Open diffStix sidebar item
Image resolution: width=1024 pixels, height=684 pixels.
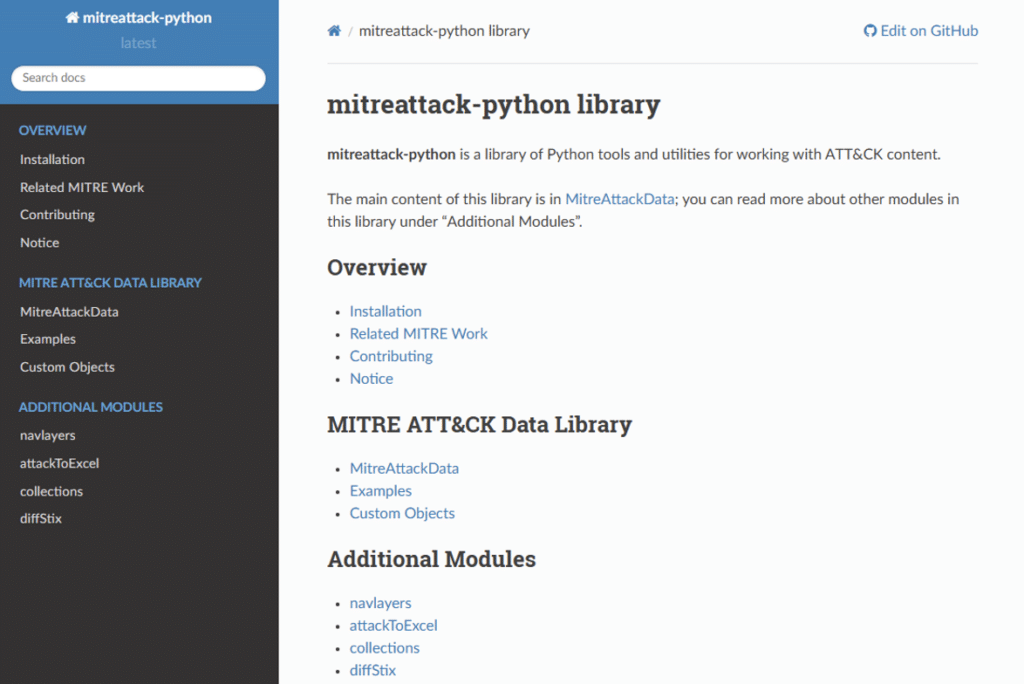(41, 519)
